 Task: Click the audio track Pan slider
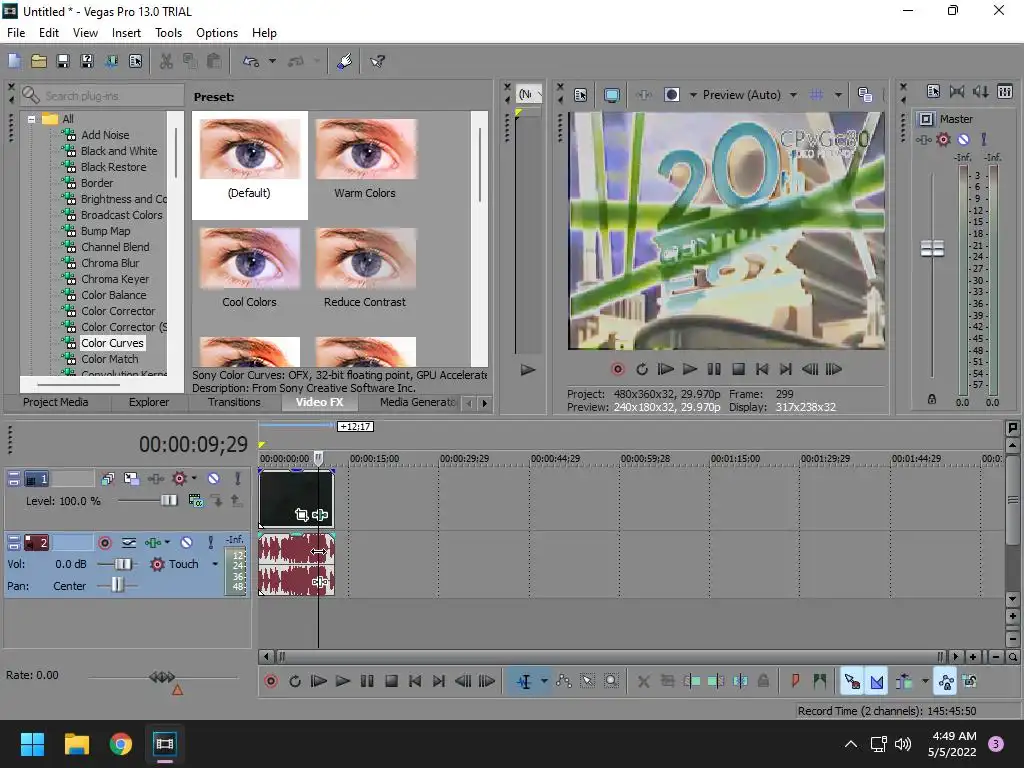tap(117, 584)
